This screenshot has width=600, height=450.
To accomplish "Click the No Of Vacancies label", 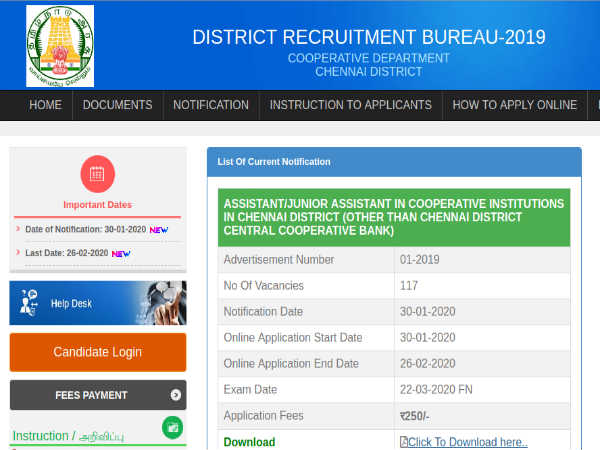I will coord(264,286).
